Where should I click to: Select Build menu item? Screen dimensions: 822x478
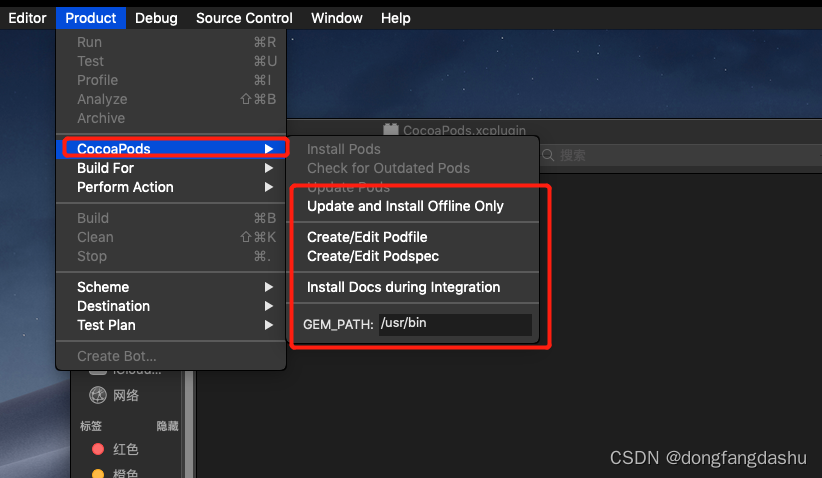tap(171, 218)
